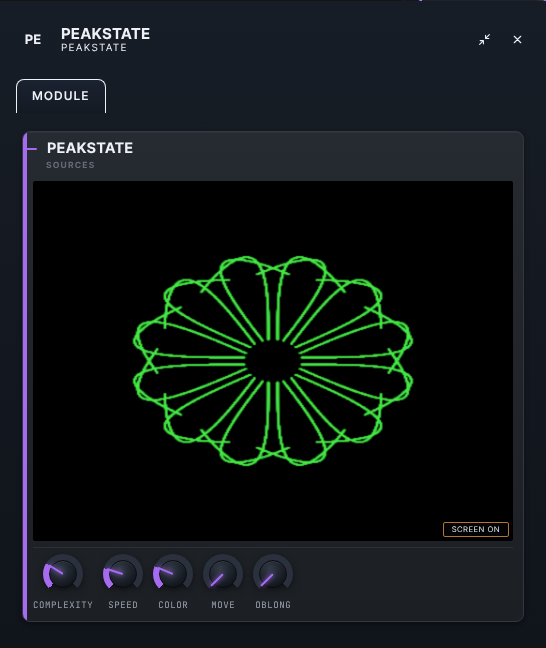Shrink the panel using the minimize-arrows icon
The image size is (546, 648).
(484, 40)
